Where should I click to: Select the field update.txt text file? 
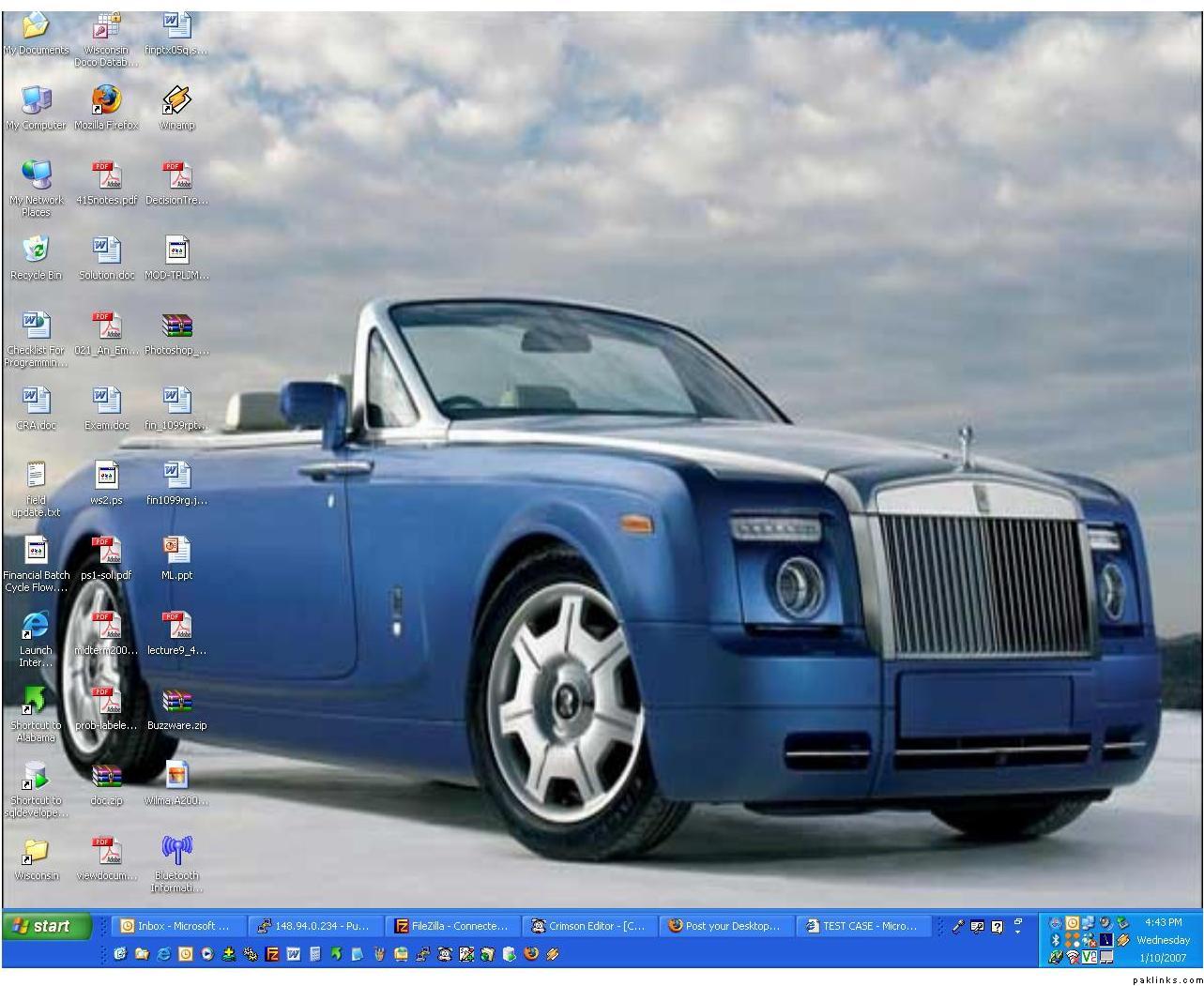point(36,476)
